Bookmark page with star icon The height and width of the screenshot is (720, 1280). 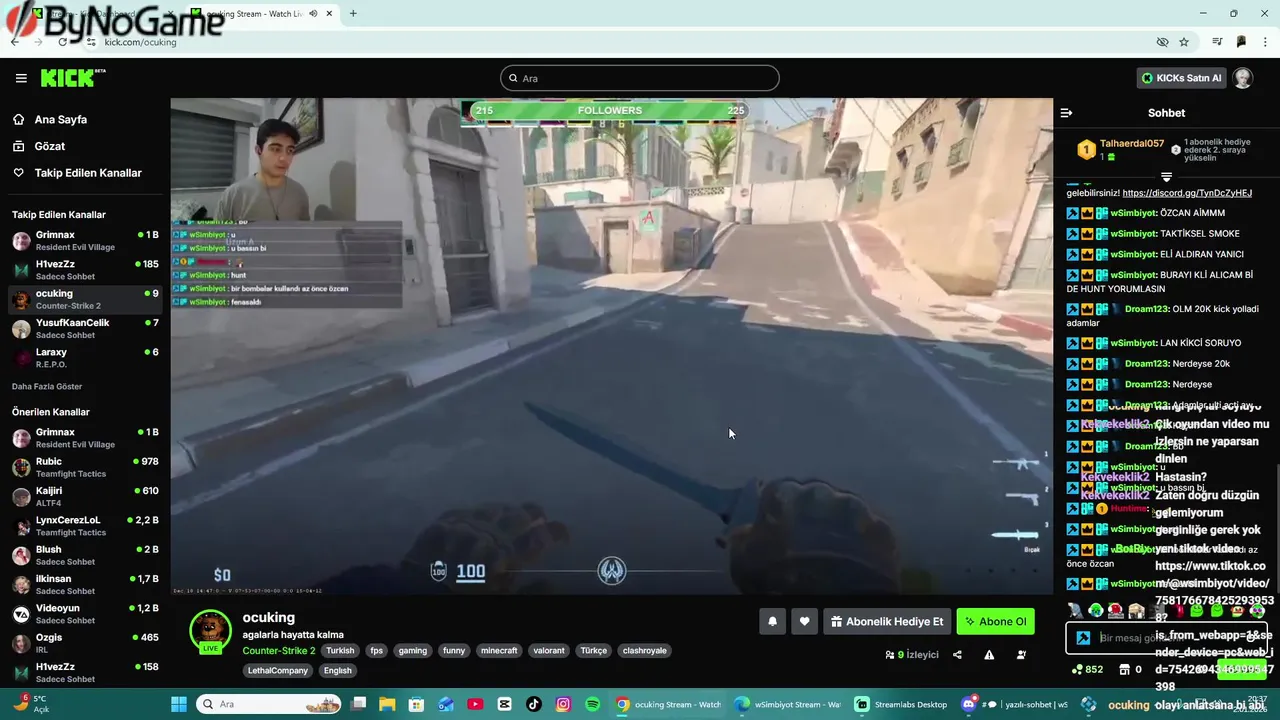(x=1184, y=42)
